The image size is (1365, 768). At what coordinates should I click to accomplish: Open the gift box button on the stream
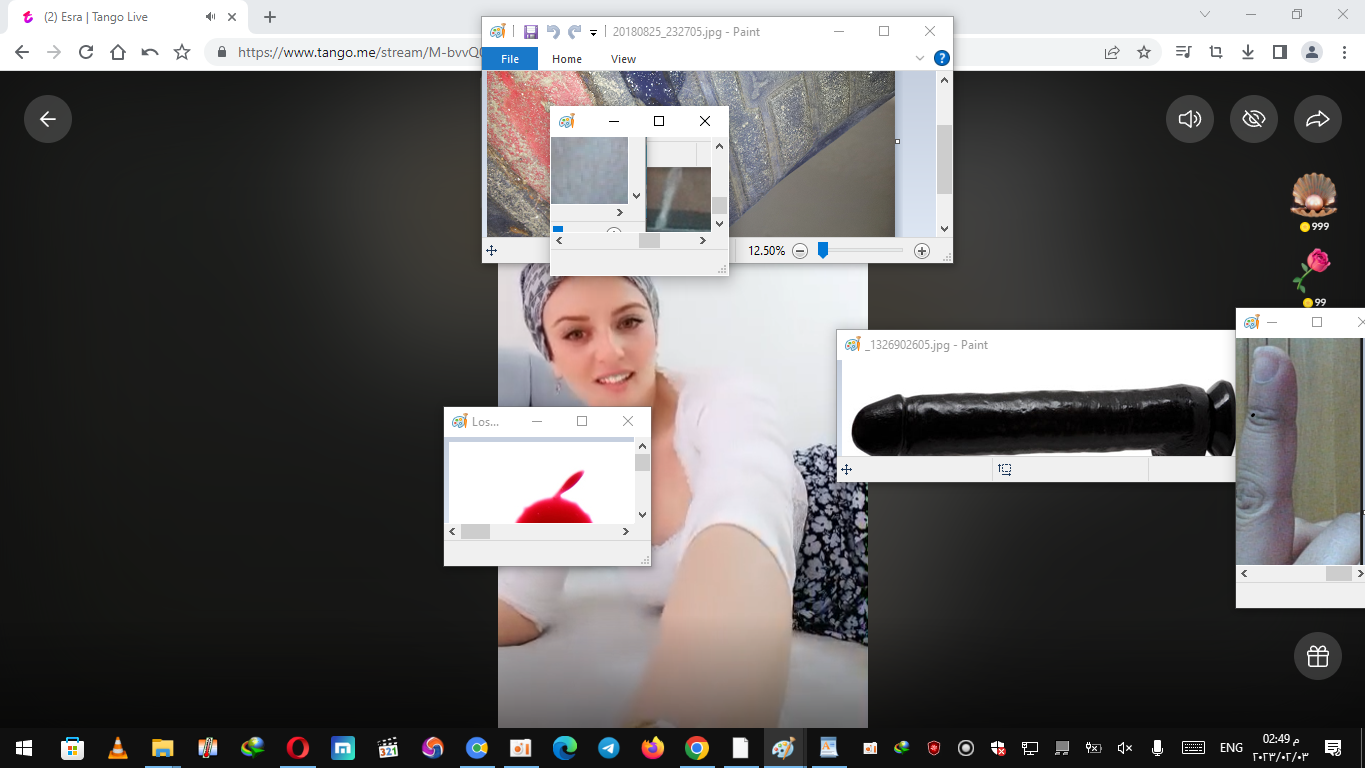(1317, 656)
